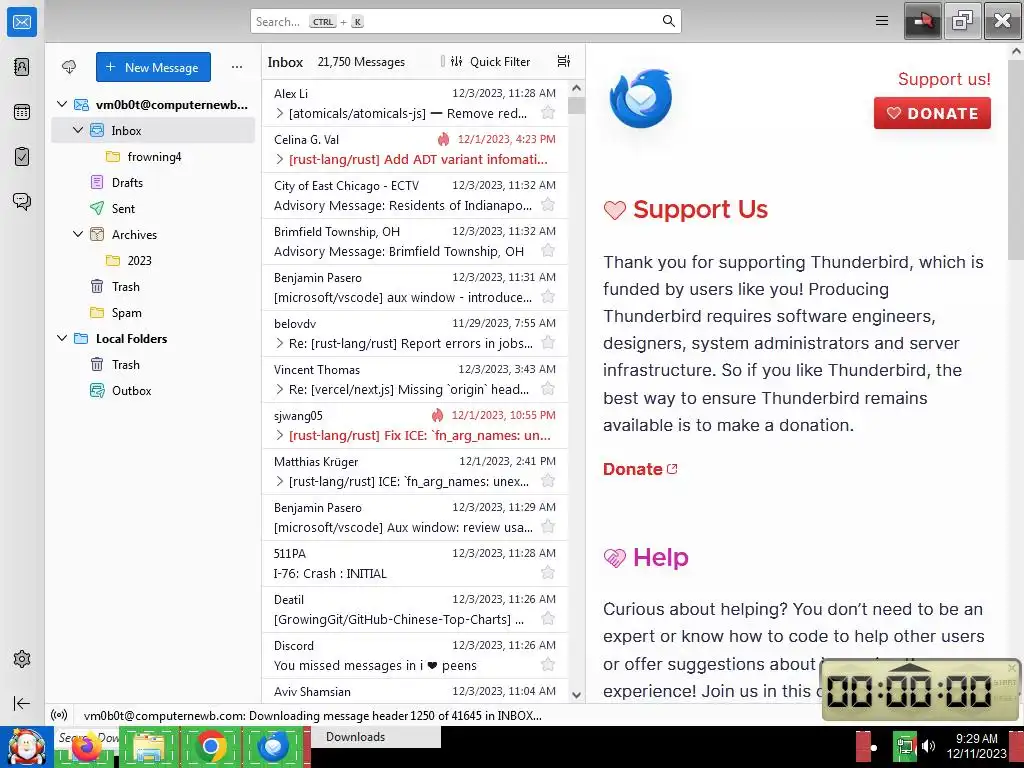The image size is (1024, 768).
Task: Click the taskbar clock 9:29 AM
Action: (976, 739)
